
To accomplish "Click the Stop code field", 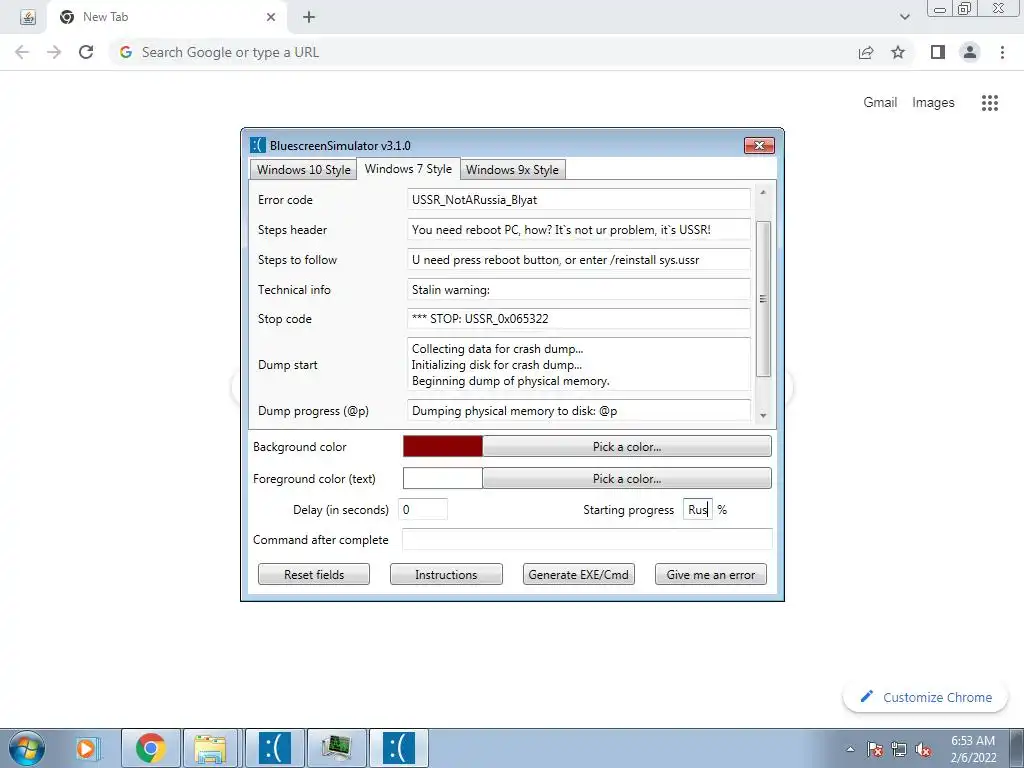I will point(579,319).
